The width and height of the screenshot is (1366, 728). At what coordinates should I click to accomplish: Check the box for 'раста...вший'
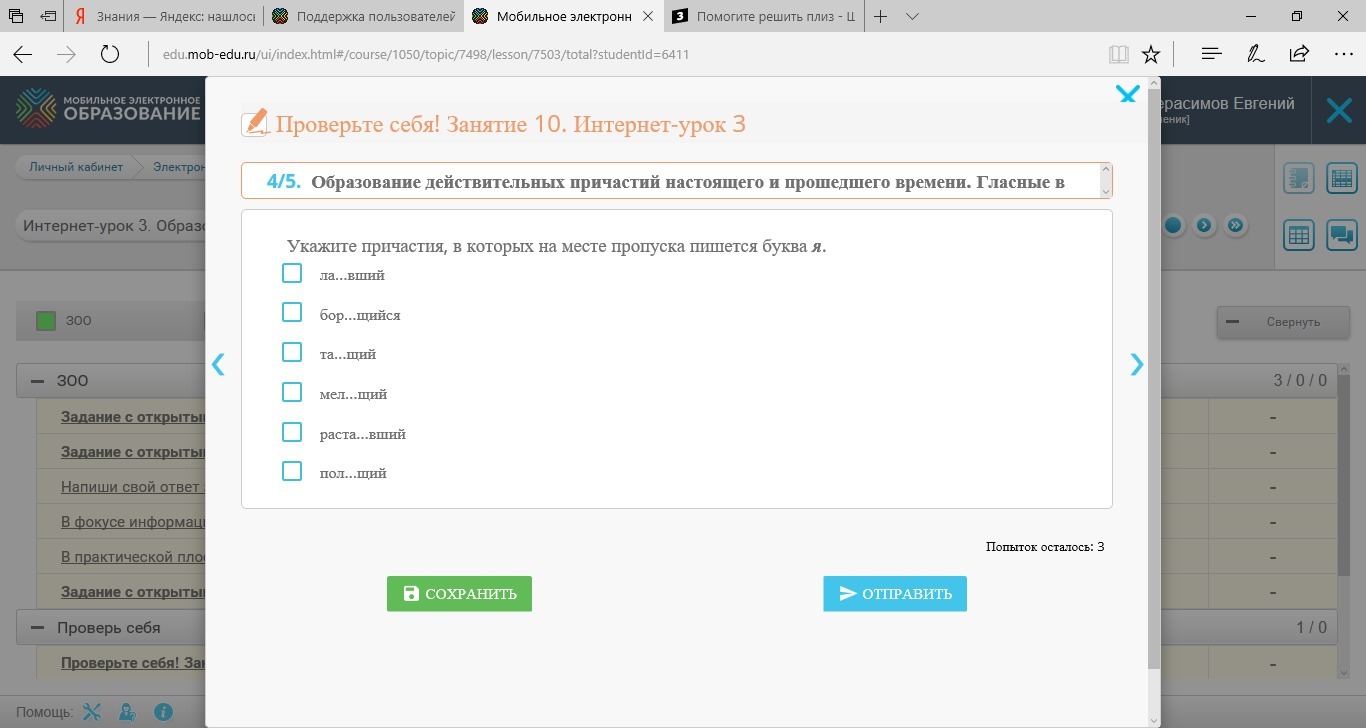point(292,432)
